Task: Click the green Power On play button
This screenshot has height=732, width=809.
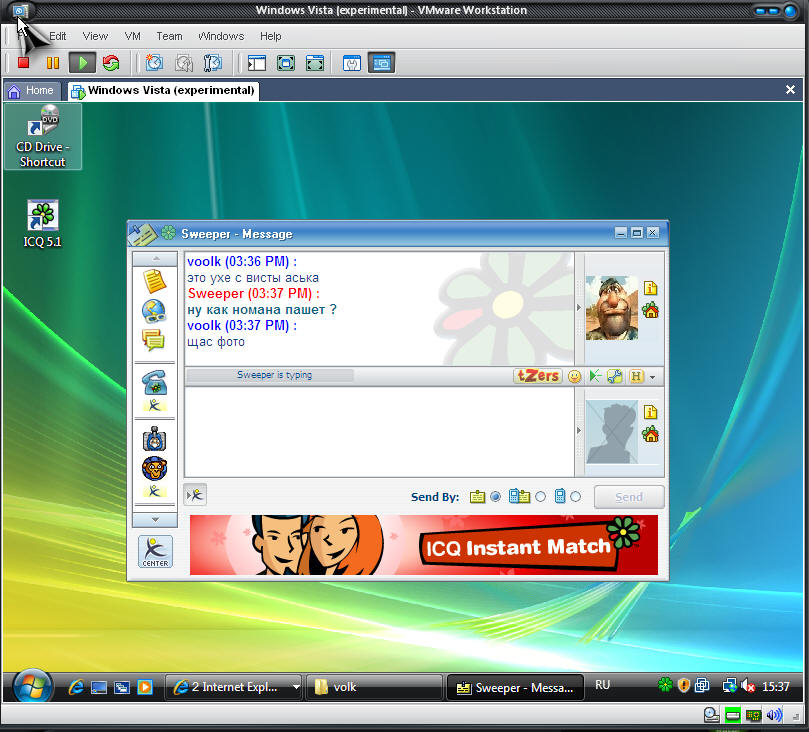Action: [83, 63]
